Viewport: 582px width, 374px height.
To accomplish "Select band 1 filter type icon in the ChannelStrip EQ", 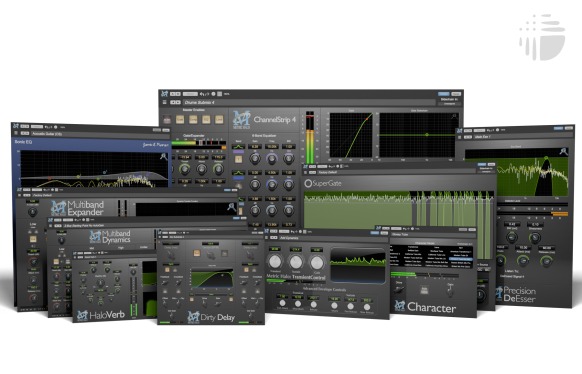I will 238,147.
